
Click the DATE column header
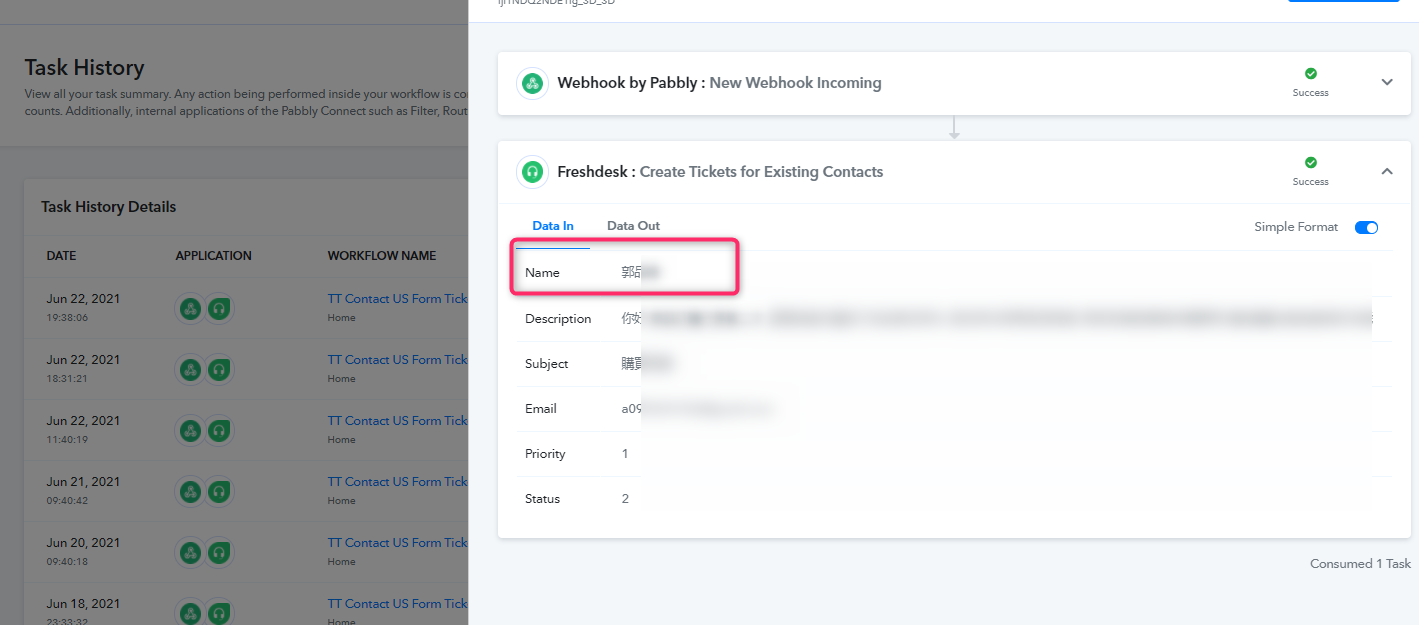click(x=61, y=256)
